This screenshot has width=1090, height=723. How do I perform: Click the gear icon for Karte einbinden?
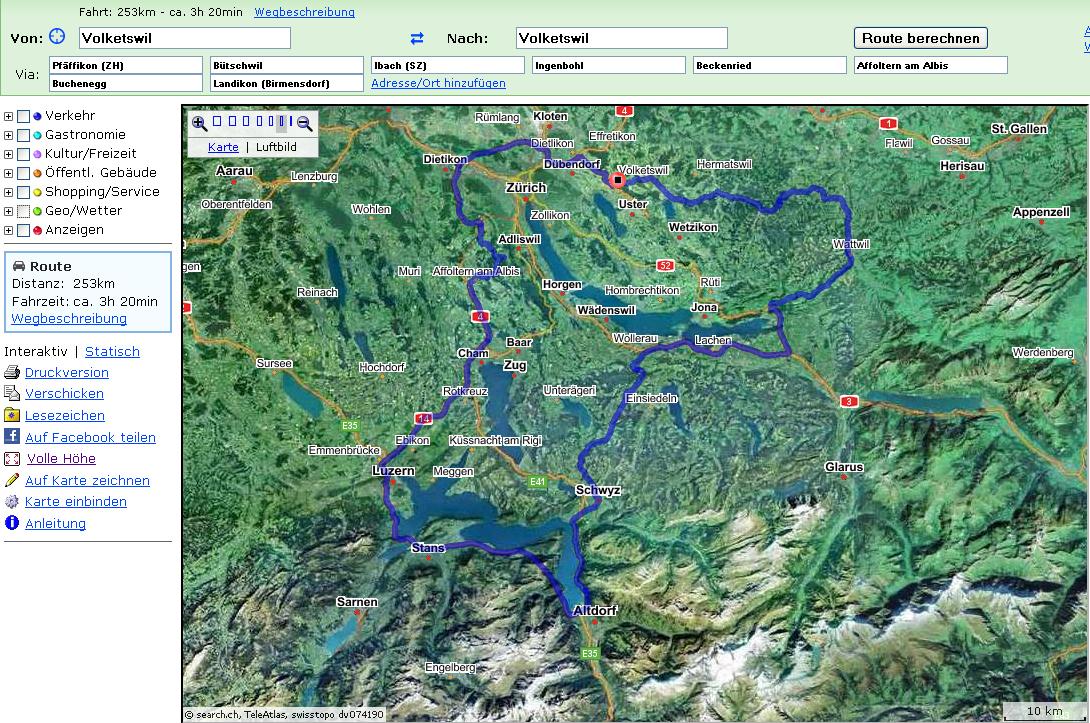[x=12, y=502]
